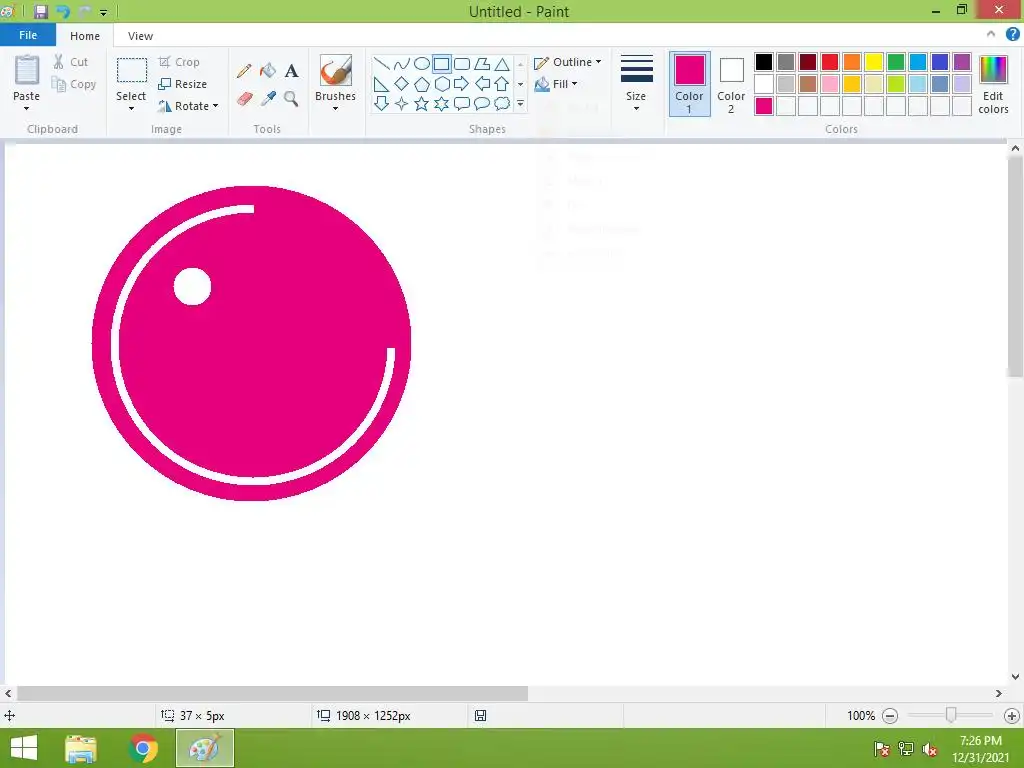The height and width of the screenshot is (768, 1024).
Task: Click the Crop button
Action: [179, 62]
